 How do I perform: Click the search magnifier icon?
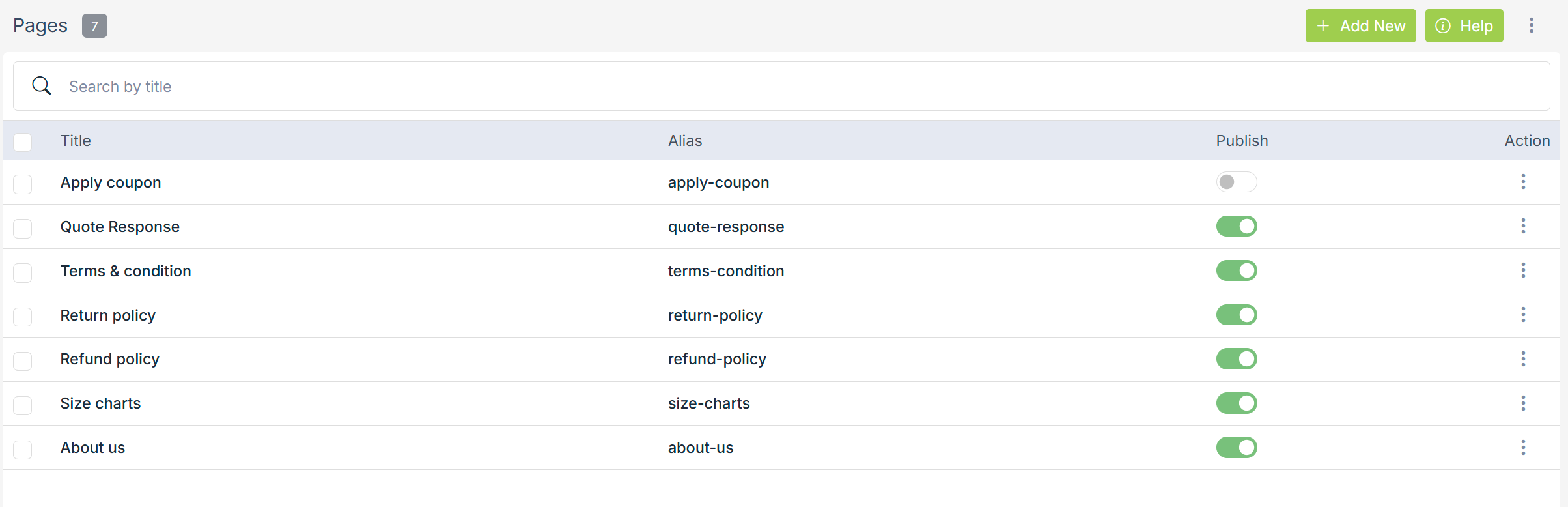[42, 86]
